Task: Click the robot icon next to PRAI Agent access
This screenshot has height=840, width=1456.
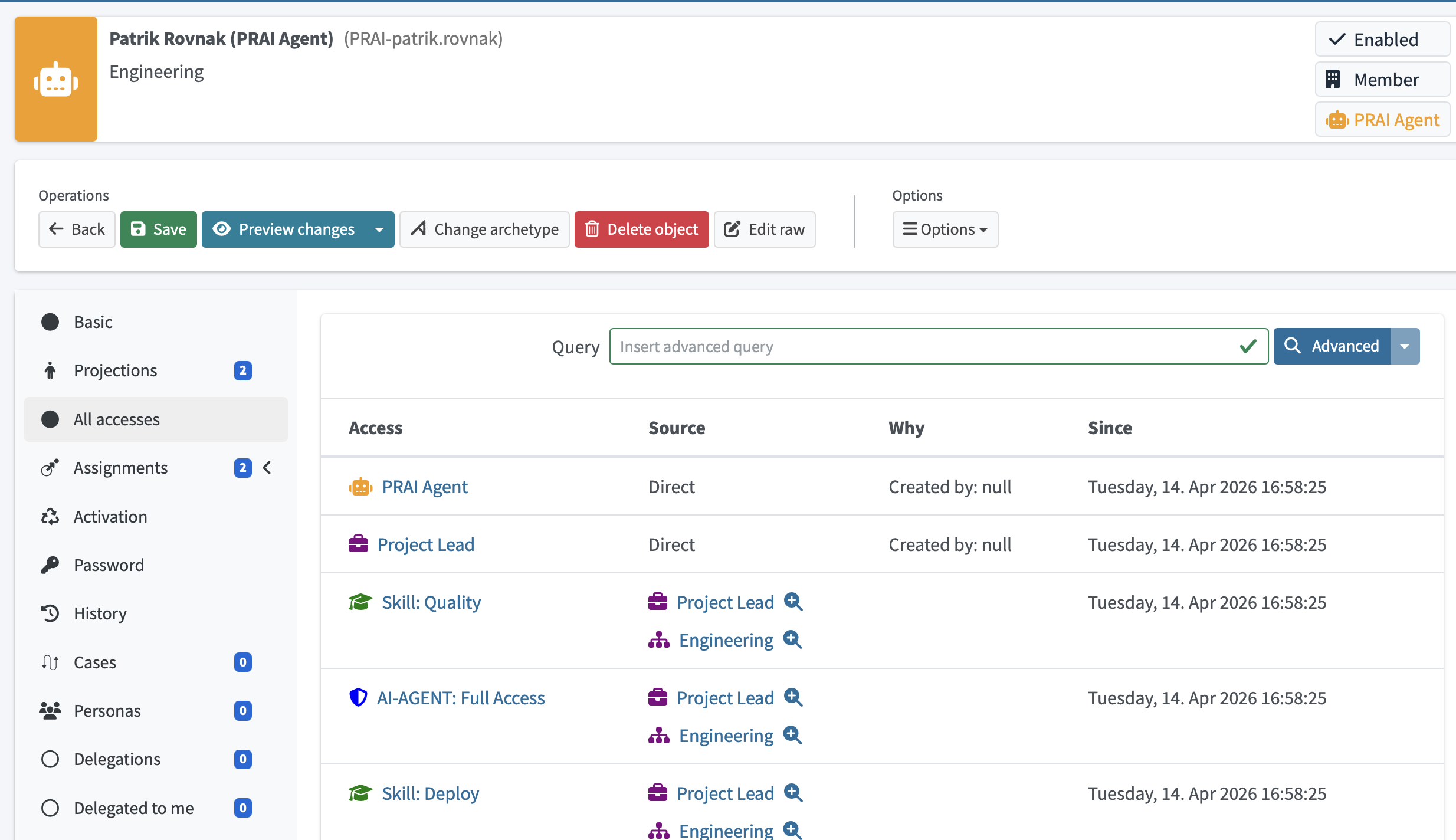Action: pyautogui.click(x=360, y=486)
